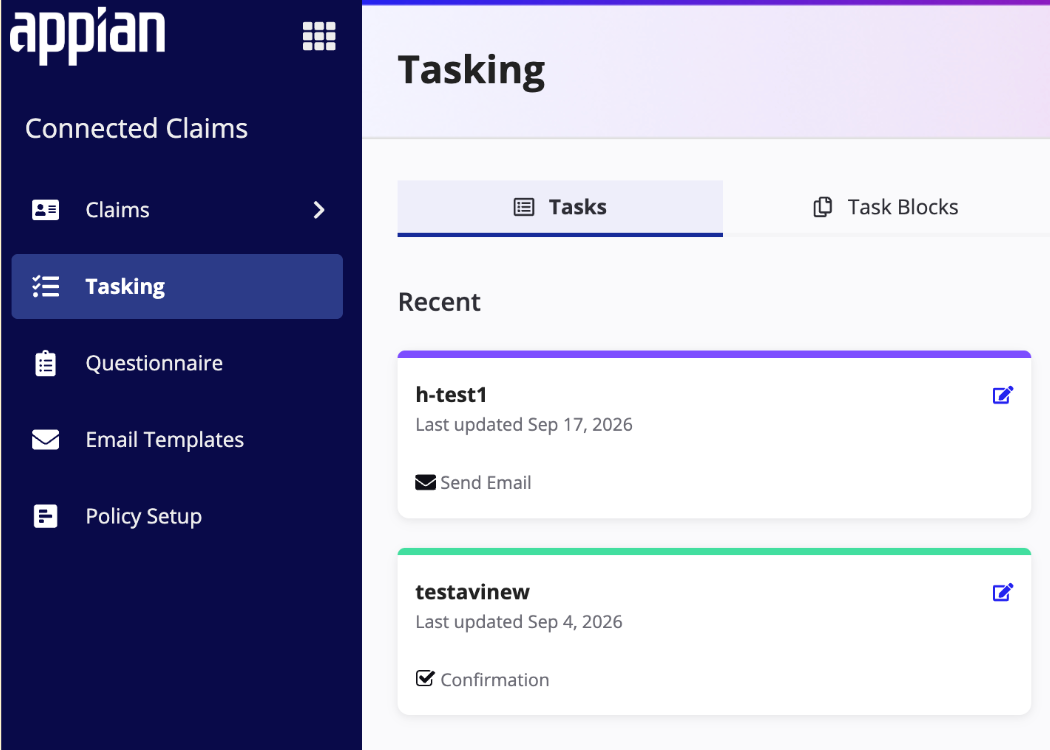The image size is (1050, 750).
Task: Click the Confirmation checkmark icon
Action: 425,678
